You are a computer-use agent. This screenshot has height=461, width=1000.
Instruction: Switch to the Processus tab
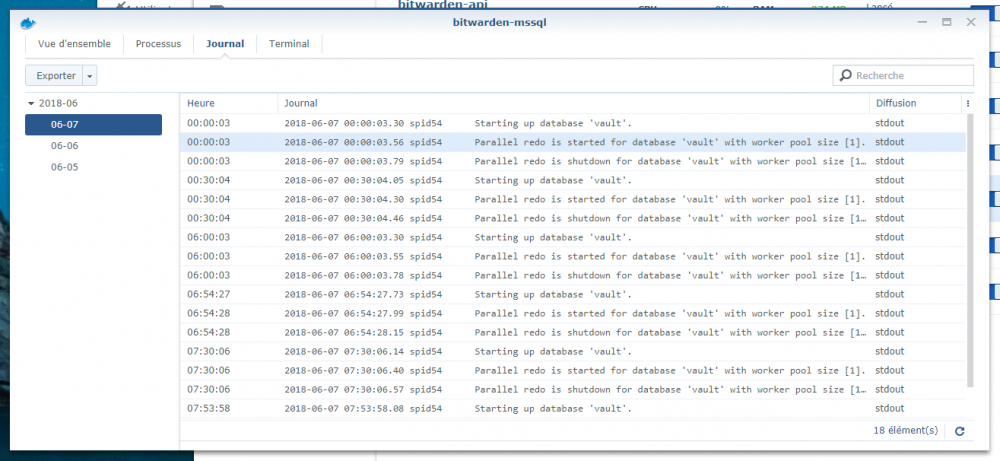(158, 44)
